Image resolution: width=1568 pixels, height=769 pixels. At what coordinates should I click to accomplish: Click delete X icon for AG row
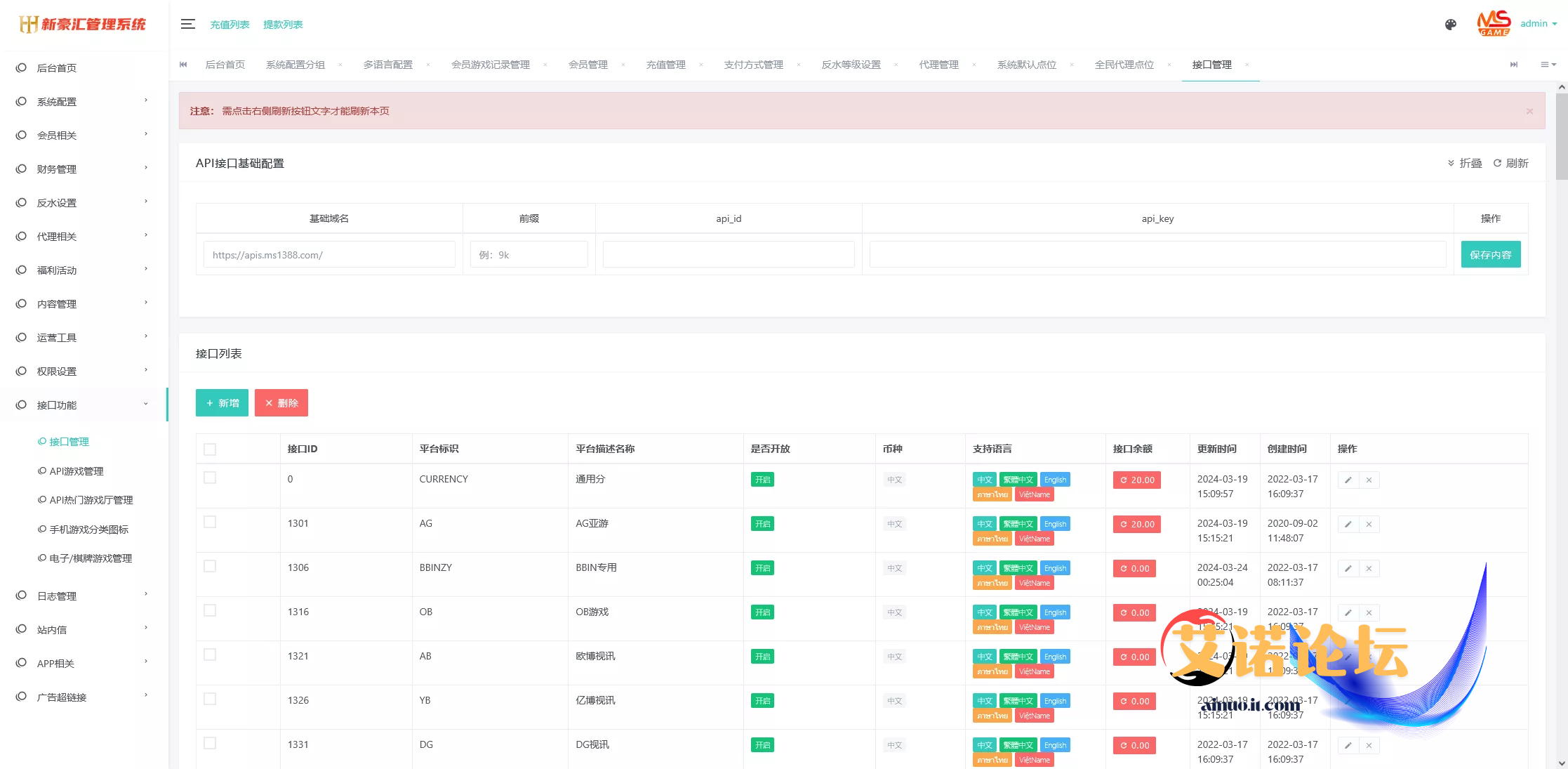click(1369, 525)
